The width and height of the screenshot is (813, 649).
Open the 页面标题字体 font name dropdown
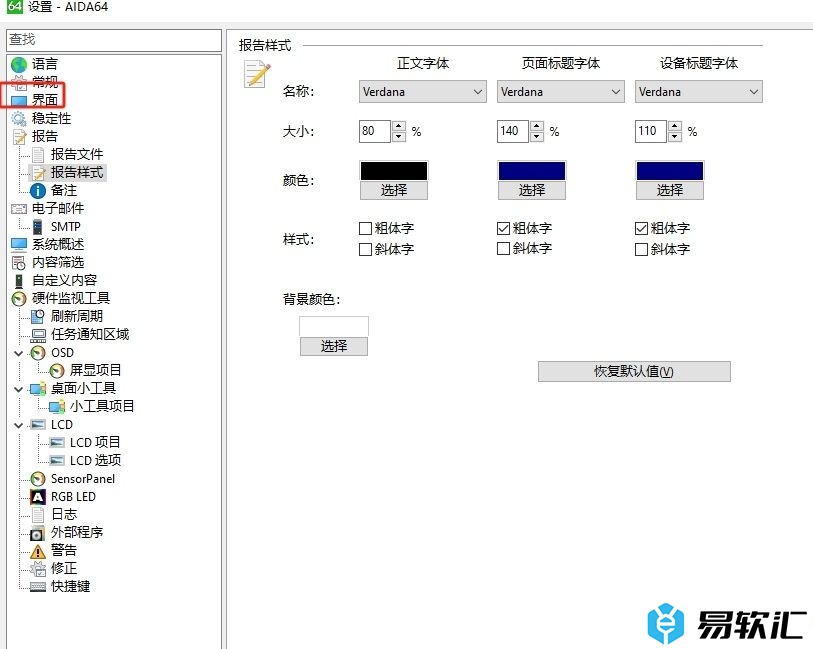[x=560, y=92]
